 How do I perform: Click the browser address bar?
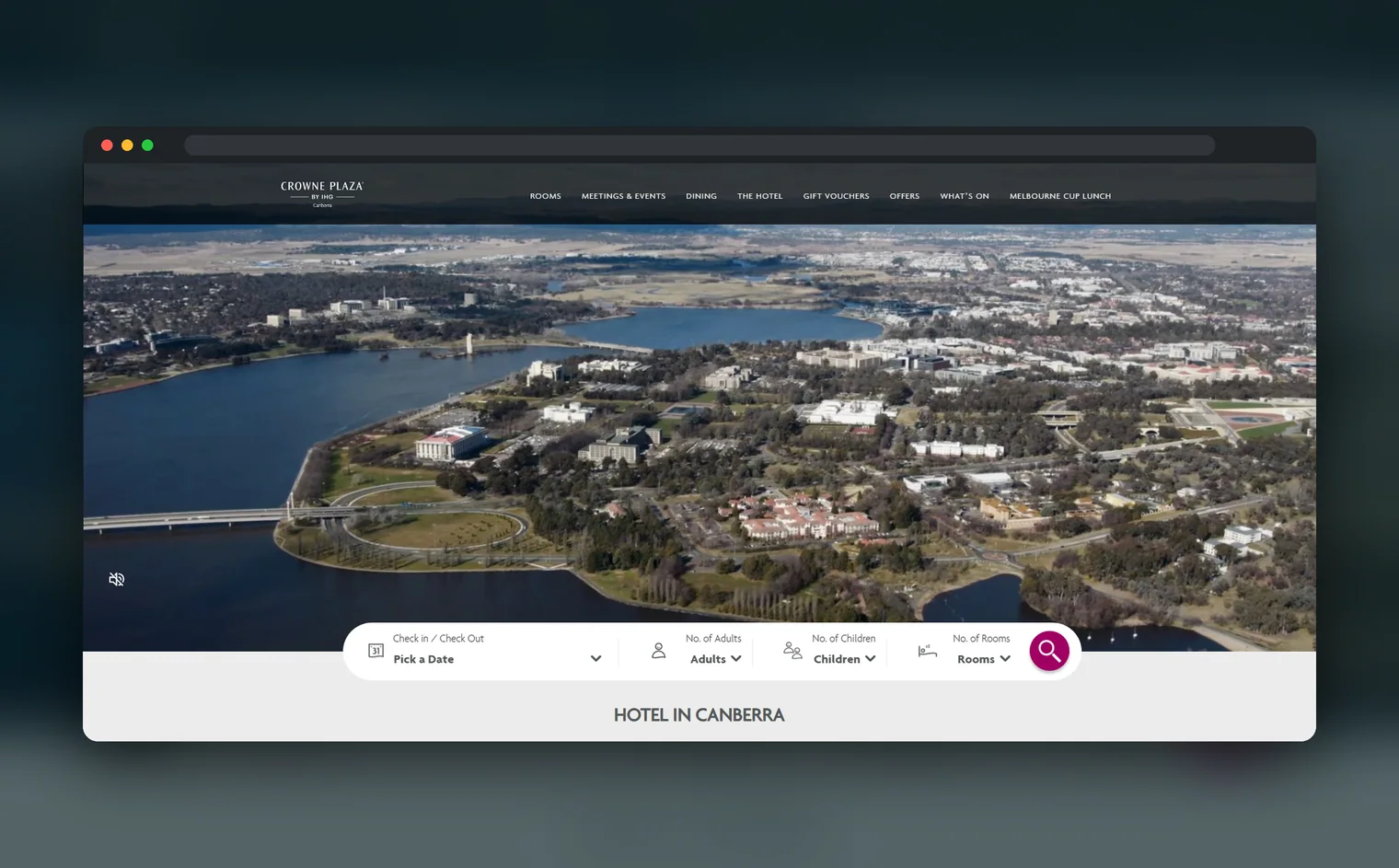point(699,145)
